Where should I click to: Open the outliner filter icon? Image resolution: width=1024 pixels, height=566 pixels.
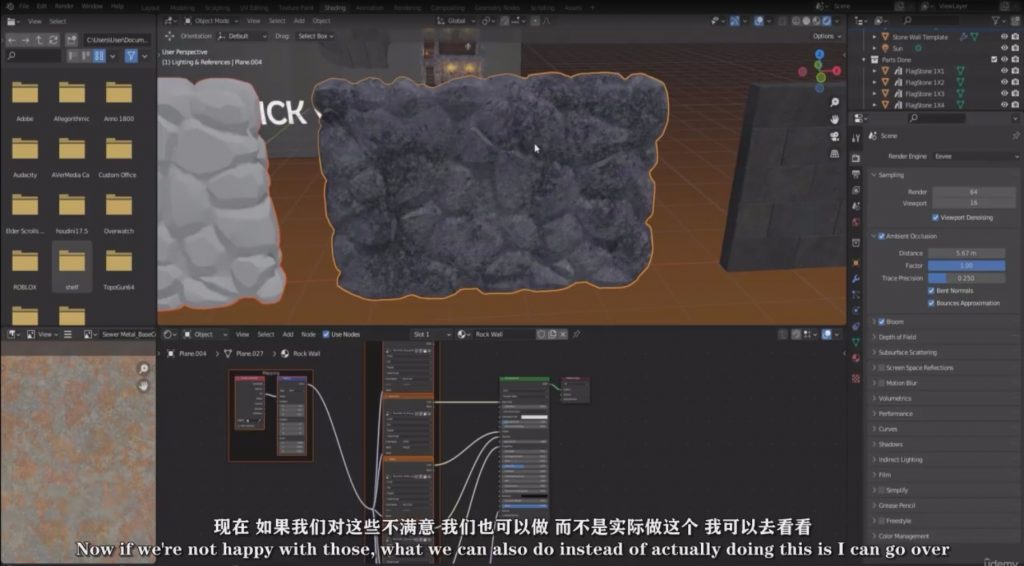click(996, 21)
